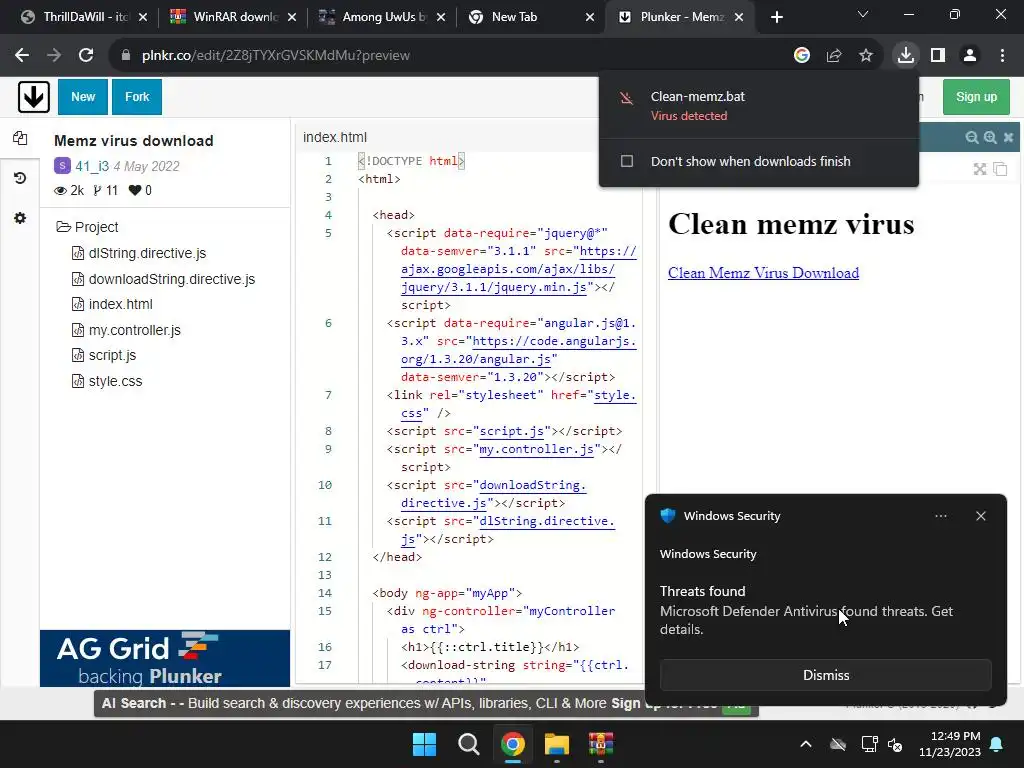Open dlString.directive.js file
This screenshot has width=1024, height=768.
click(147, 253)
